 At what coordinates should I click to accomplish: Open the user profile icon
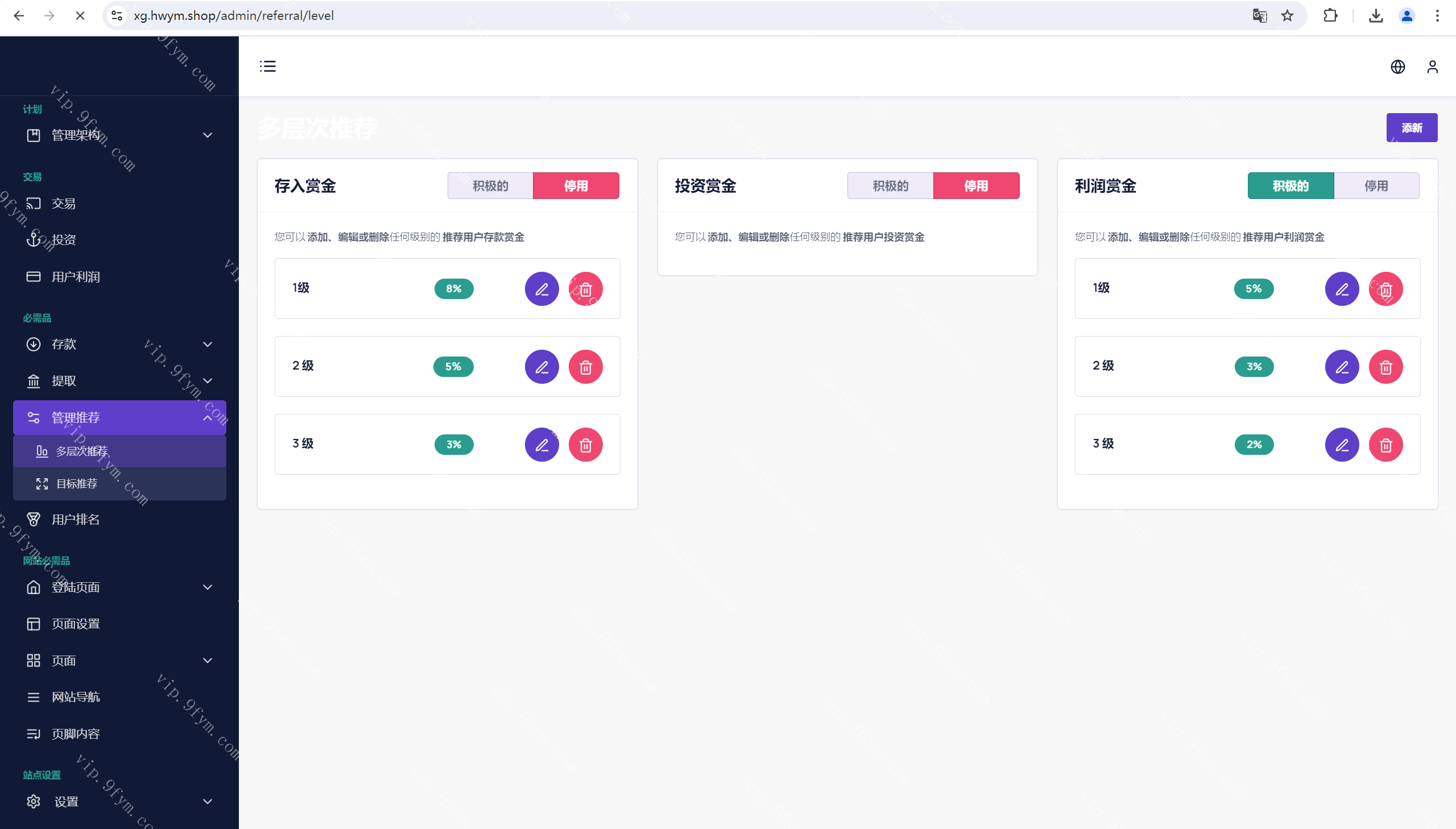(x=1432, y=67)
